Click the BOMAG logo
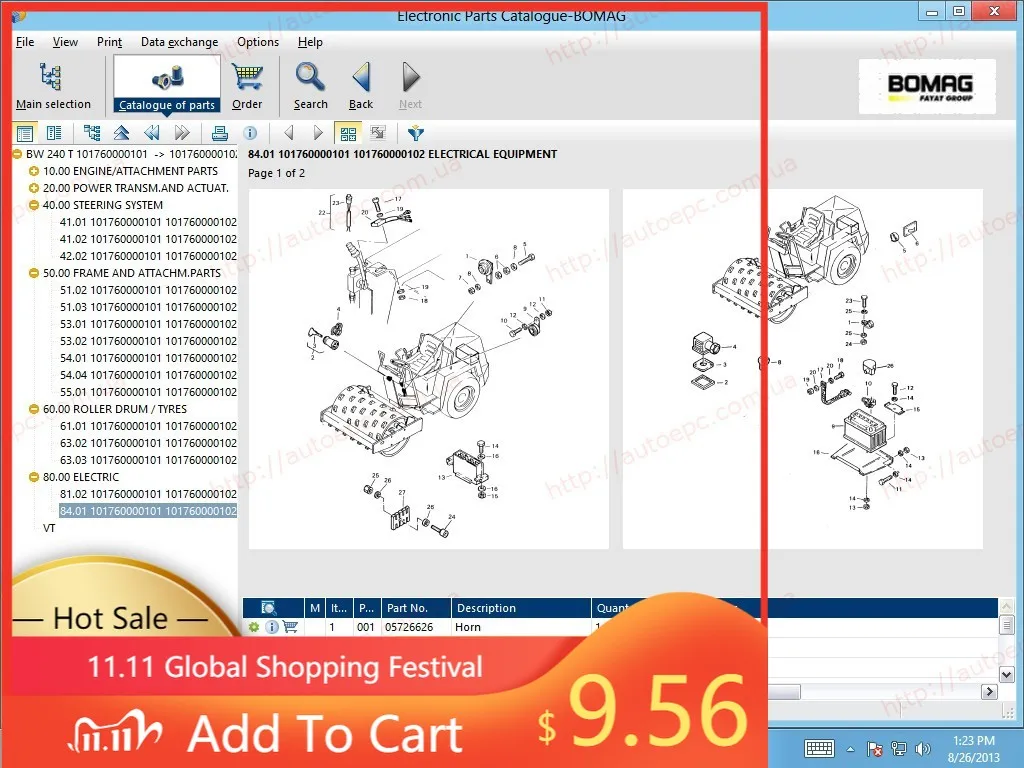 click(x=927, y=87)
